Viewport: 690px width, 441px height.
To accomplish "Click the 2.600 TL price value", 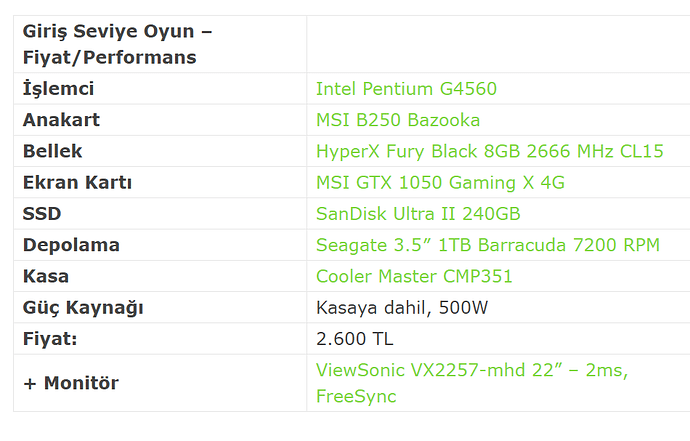I will point(354,339).
